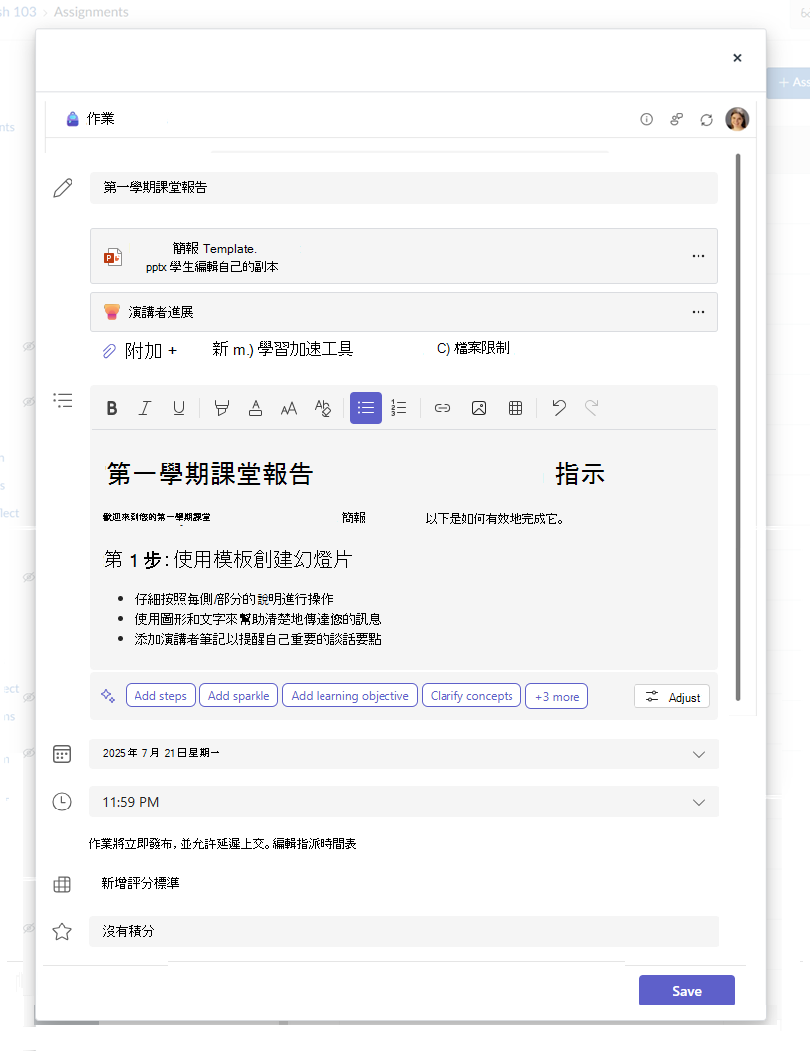Toggle the numbered list button

(399, 408)
